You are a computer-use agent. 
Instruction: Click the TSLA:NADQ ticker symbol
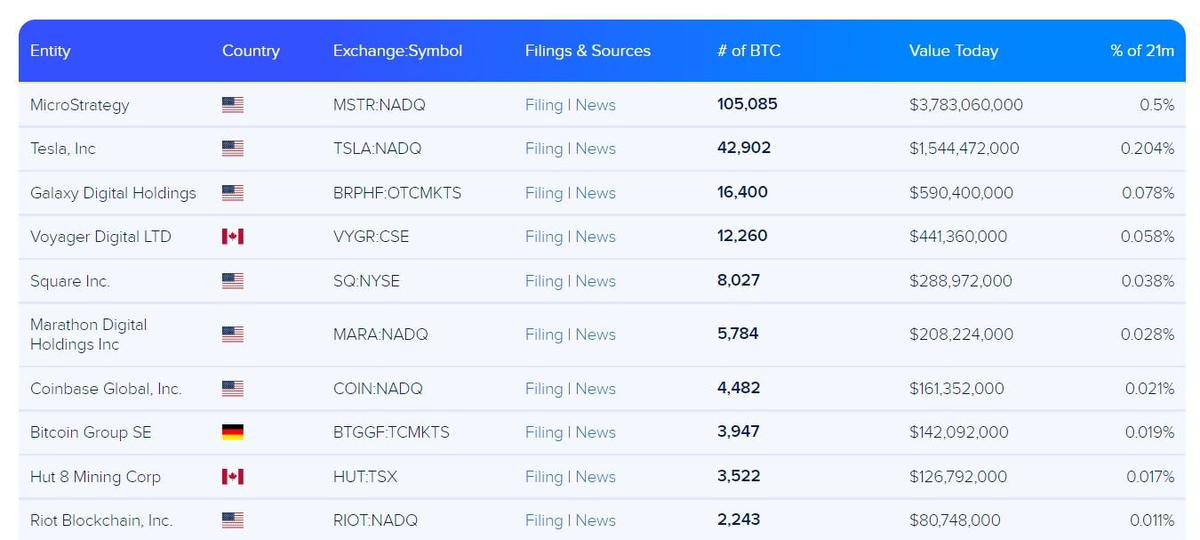click(377, 149)
